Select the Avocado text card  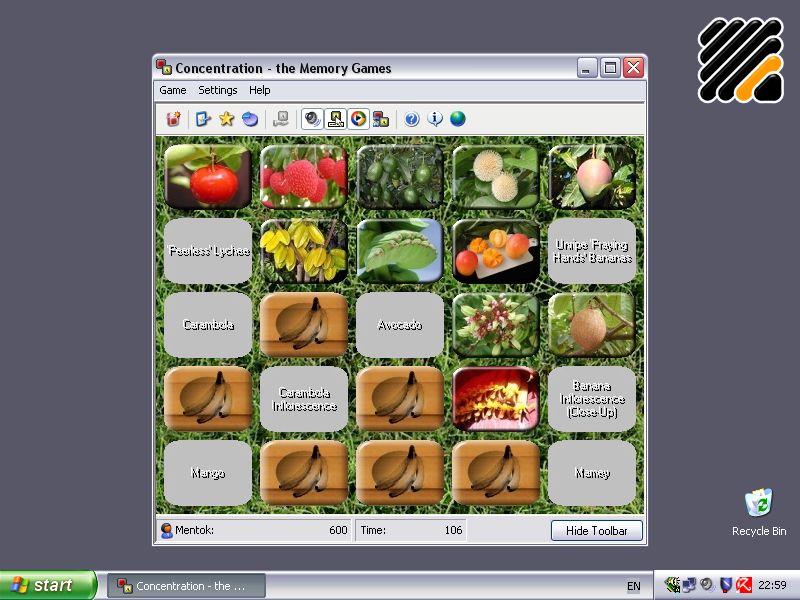pyautogui.click(x=400, y=325)
